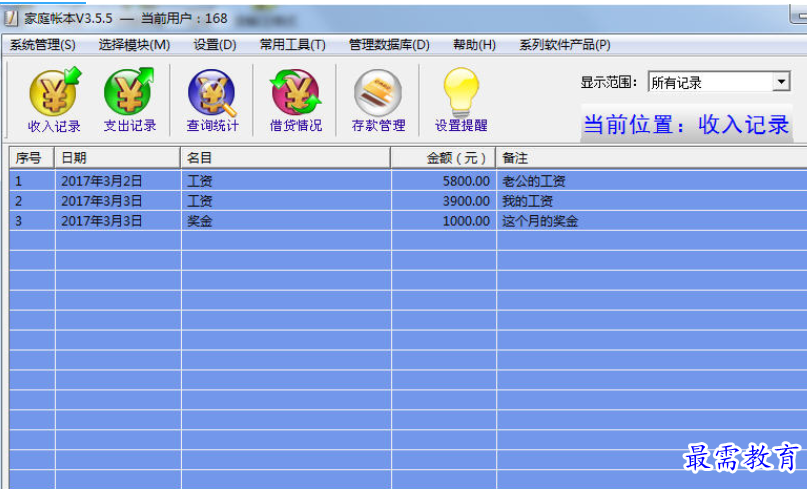
Task: Open the 查询统计 query statistics tool
Action: tap(213, 100)
